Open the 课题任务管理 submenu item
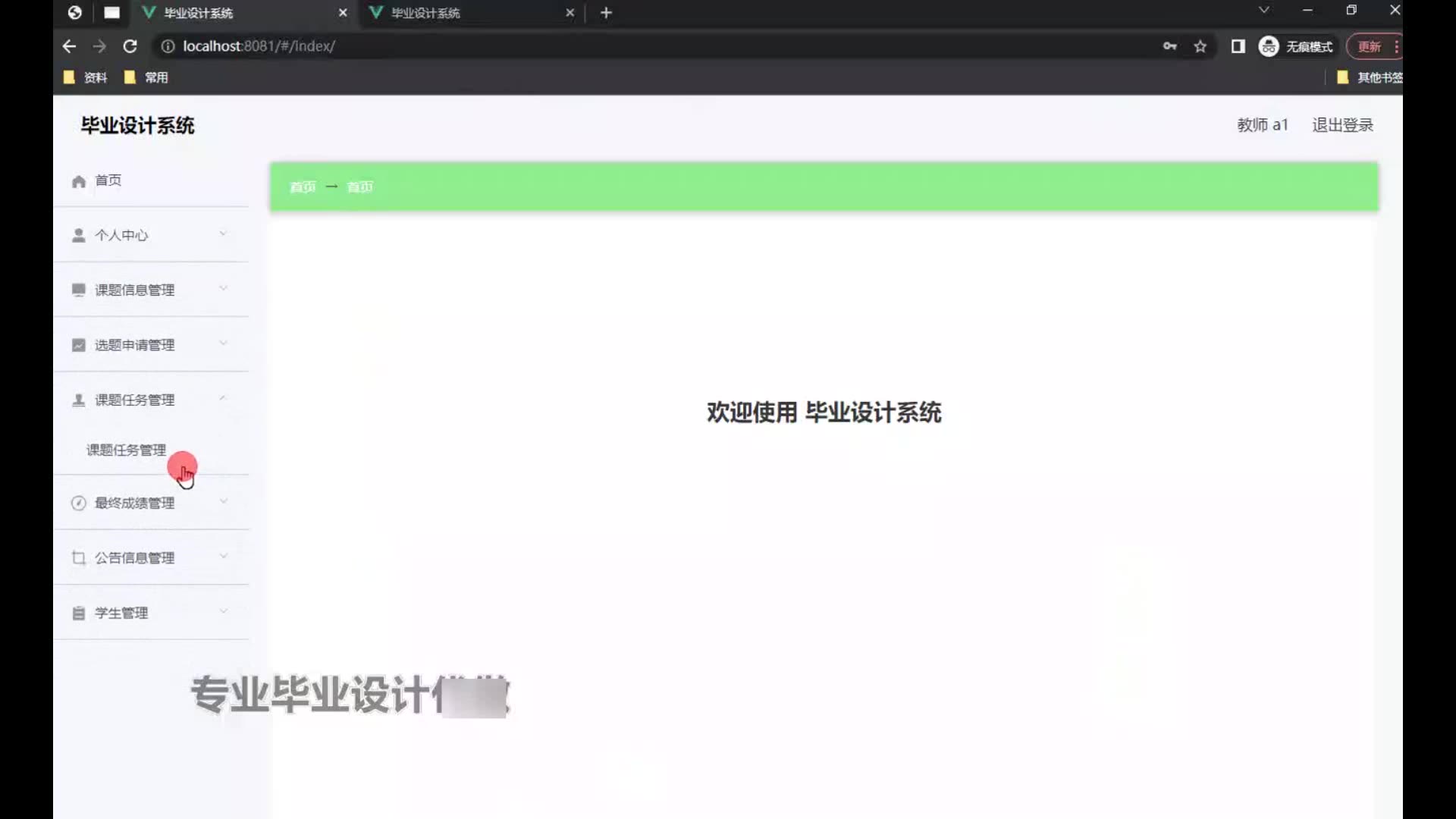 pos(126,450)
